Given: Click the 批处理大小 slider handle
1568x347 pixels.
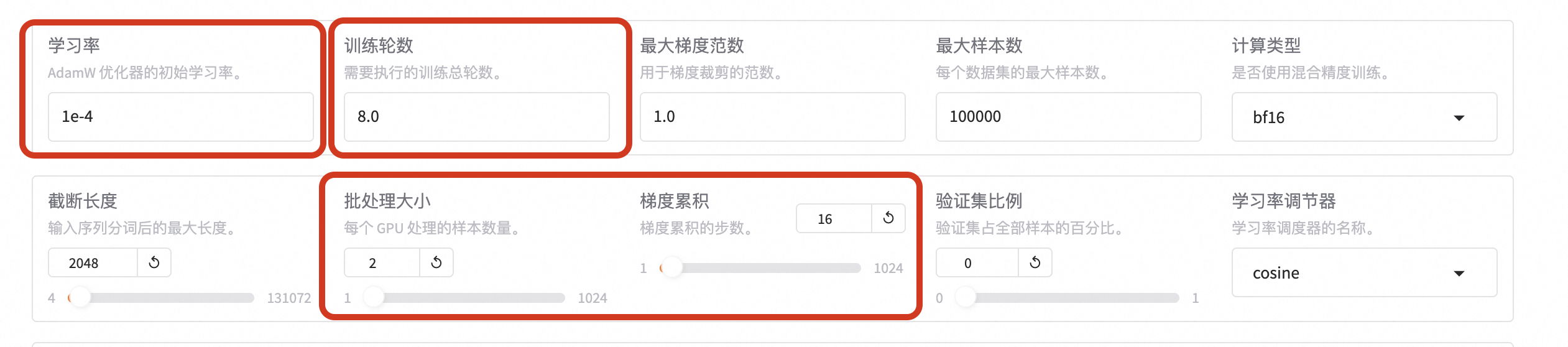Looking at the screenshot, I should [x=374, y=298].
